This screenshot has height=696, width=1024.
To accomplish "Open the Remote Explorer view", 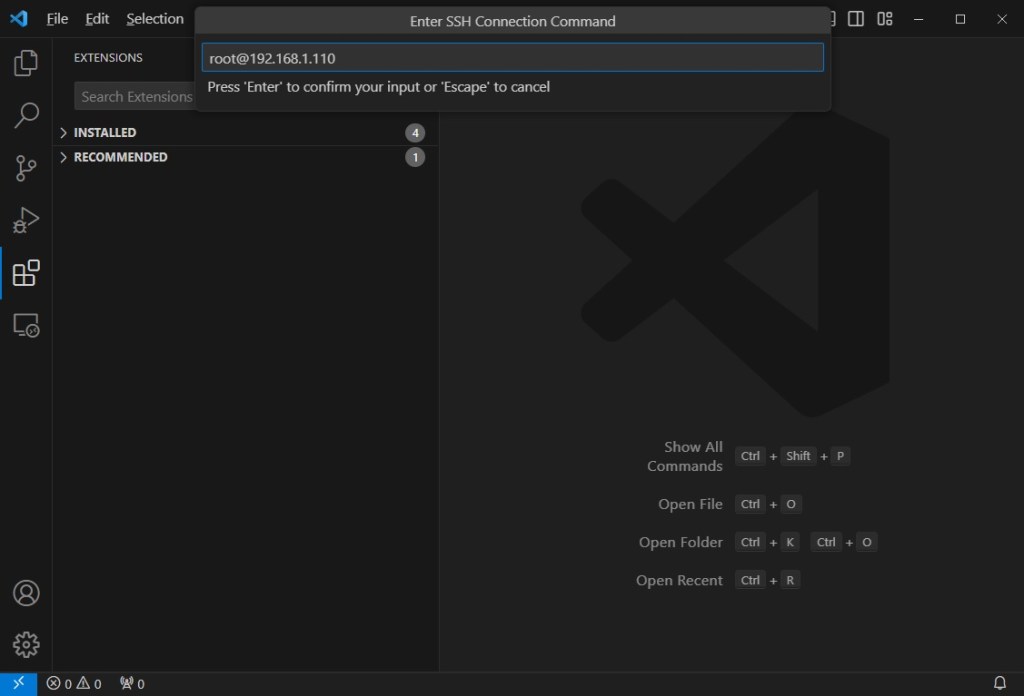I will click(x=26, y=325).
